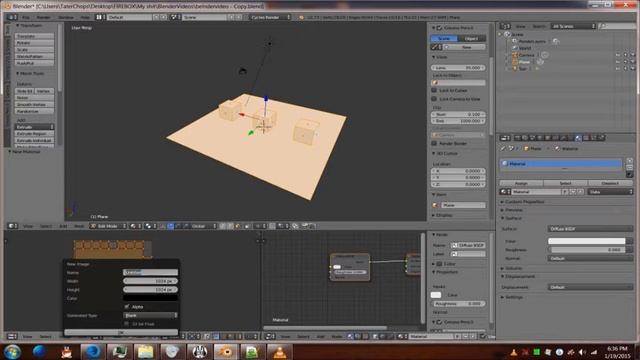Open Blender from the Windows taskbar
640x360 pixels.
click(x=225, y=351)
